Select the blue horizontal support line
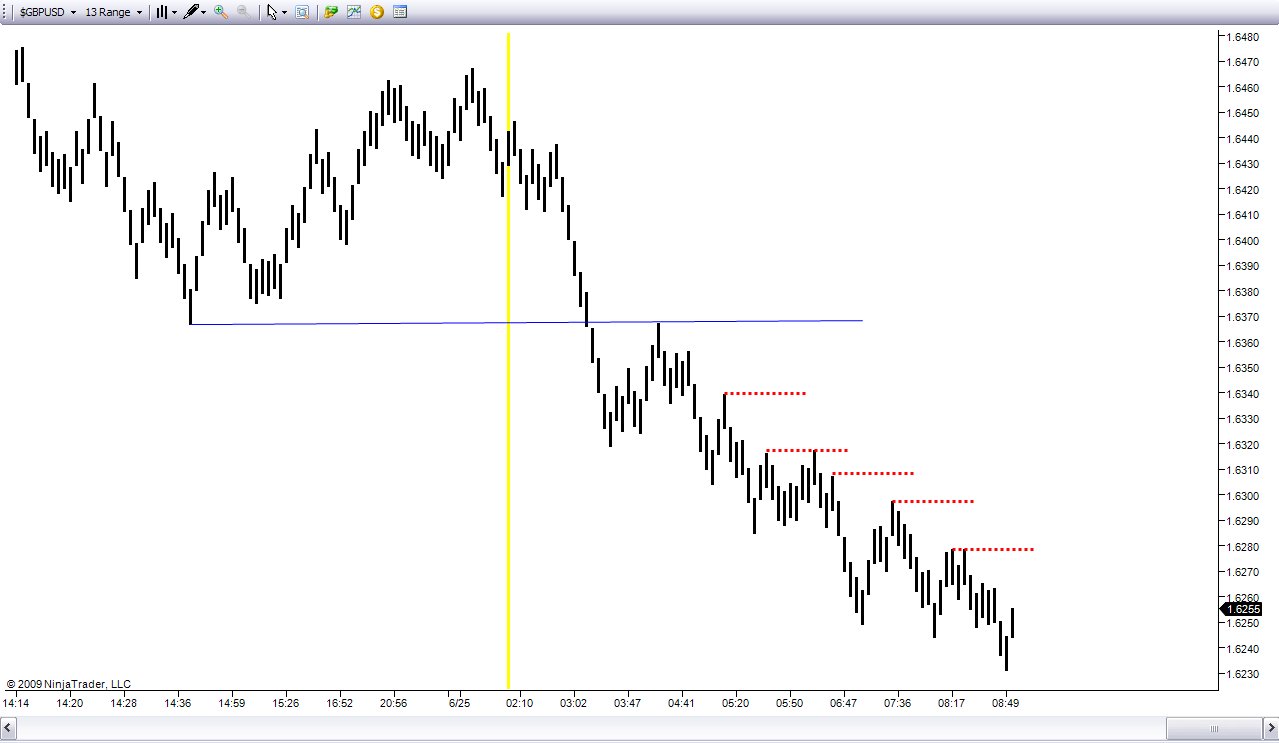 pos(526,322)
